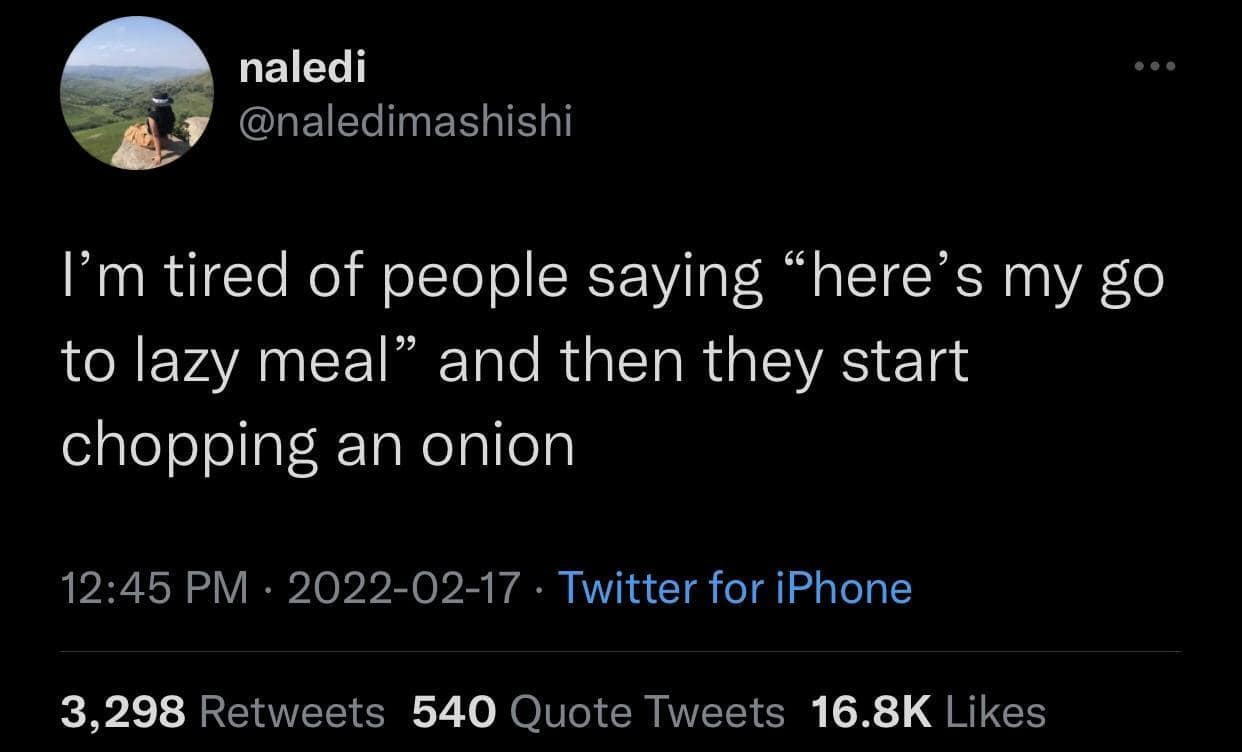This screenshot has height=752, width=1242.
Task: Open the naledi display name
Action: [303, 68]
